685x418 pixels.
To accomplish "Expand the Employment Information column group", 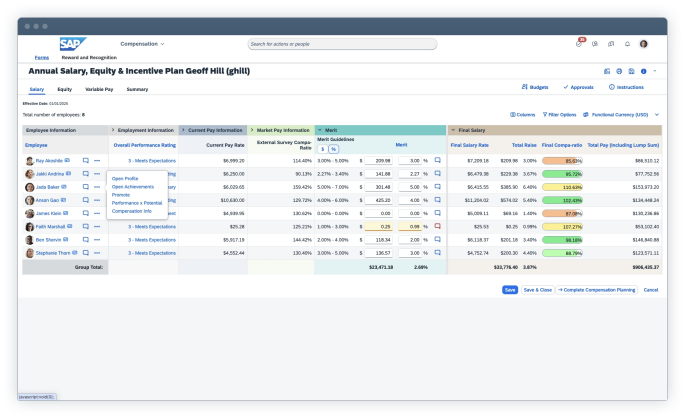I will [113, 130].
